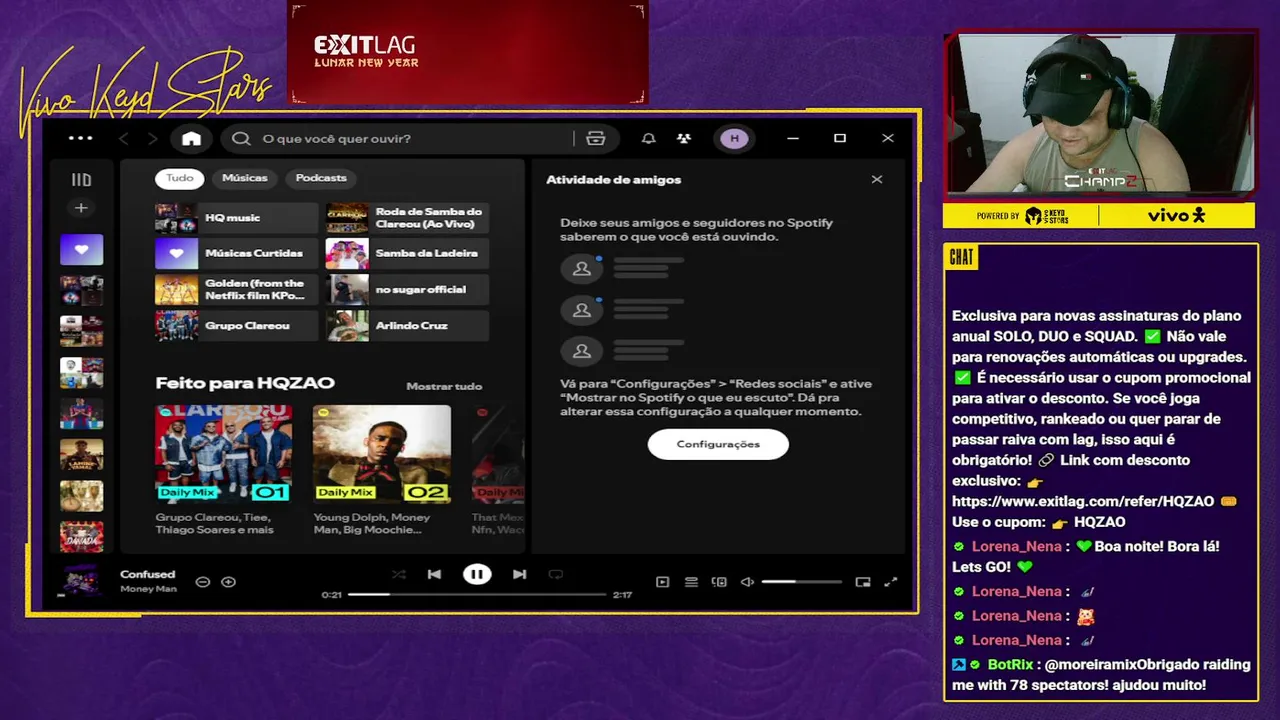
Task: Select the 'Músicas' filter chip
Action: 245,178
